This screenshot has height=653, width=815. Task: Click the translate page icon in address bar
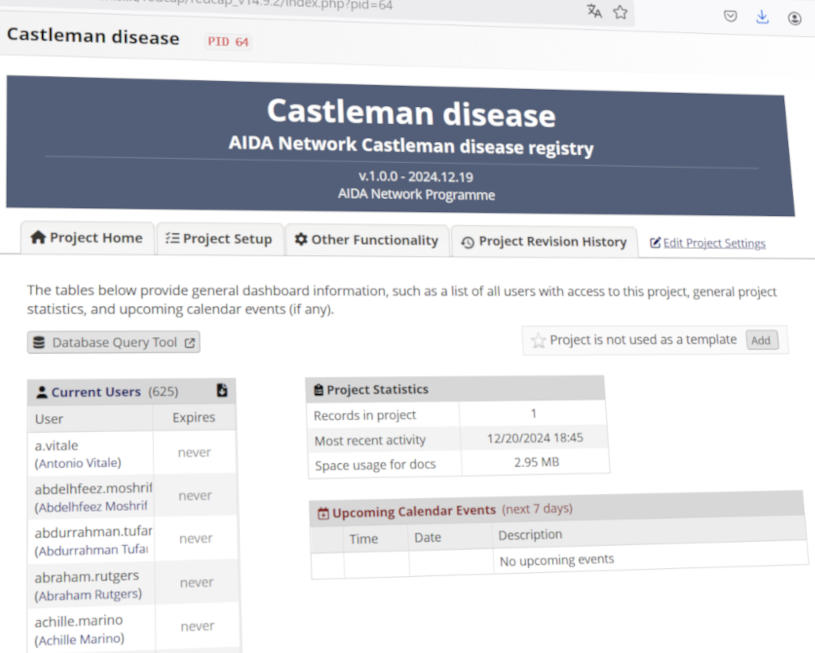point(594,11)
